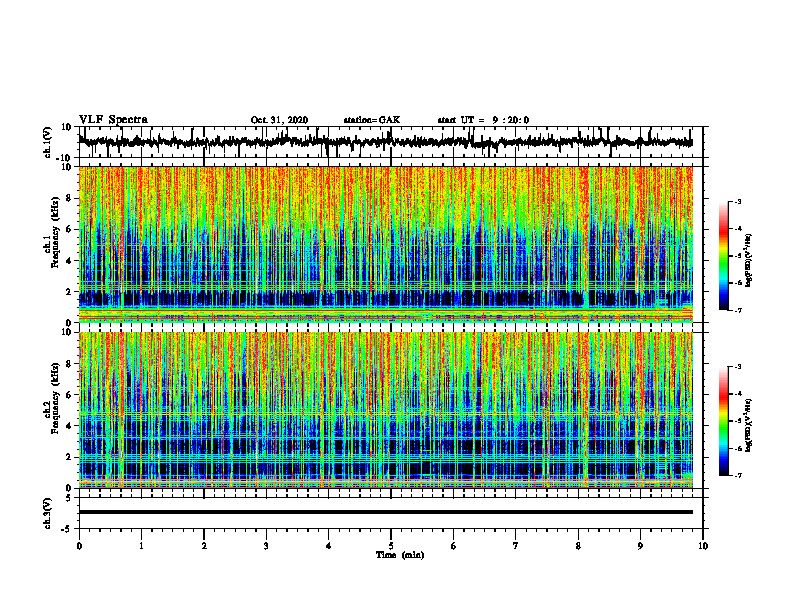Click inside the ch.1 spectrogram panel
The image size is (792, 612).
pyautogui.click(x=385, y=244)
